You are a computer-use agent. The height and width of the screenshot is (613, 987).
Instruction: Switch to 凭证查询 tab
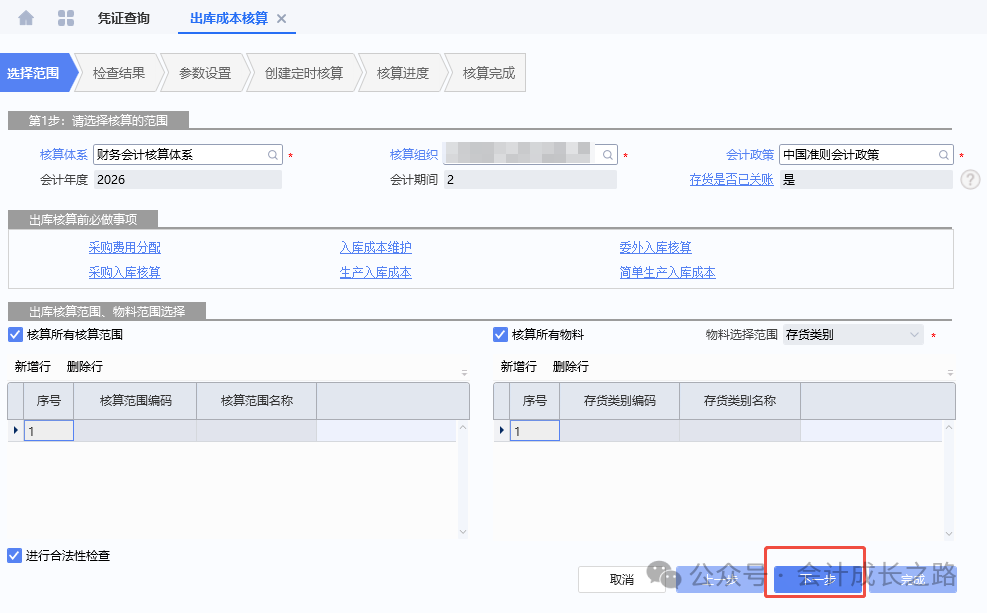point(124,18)
